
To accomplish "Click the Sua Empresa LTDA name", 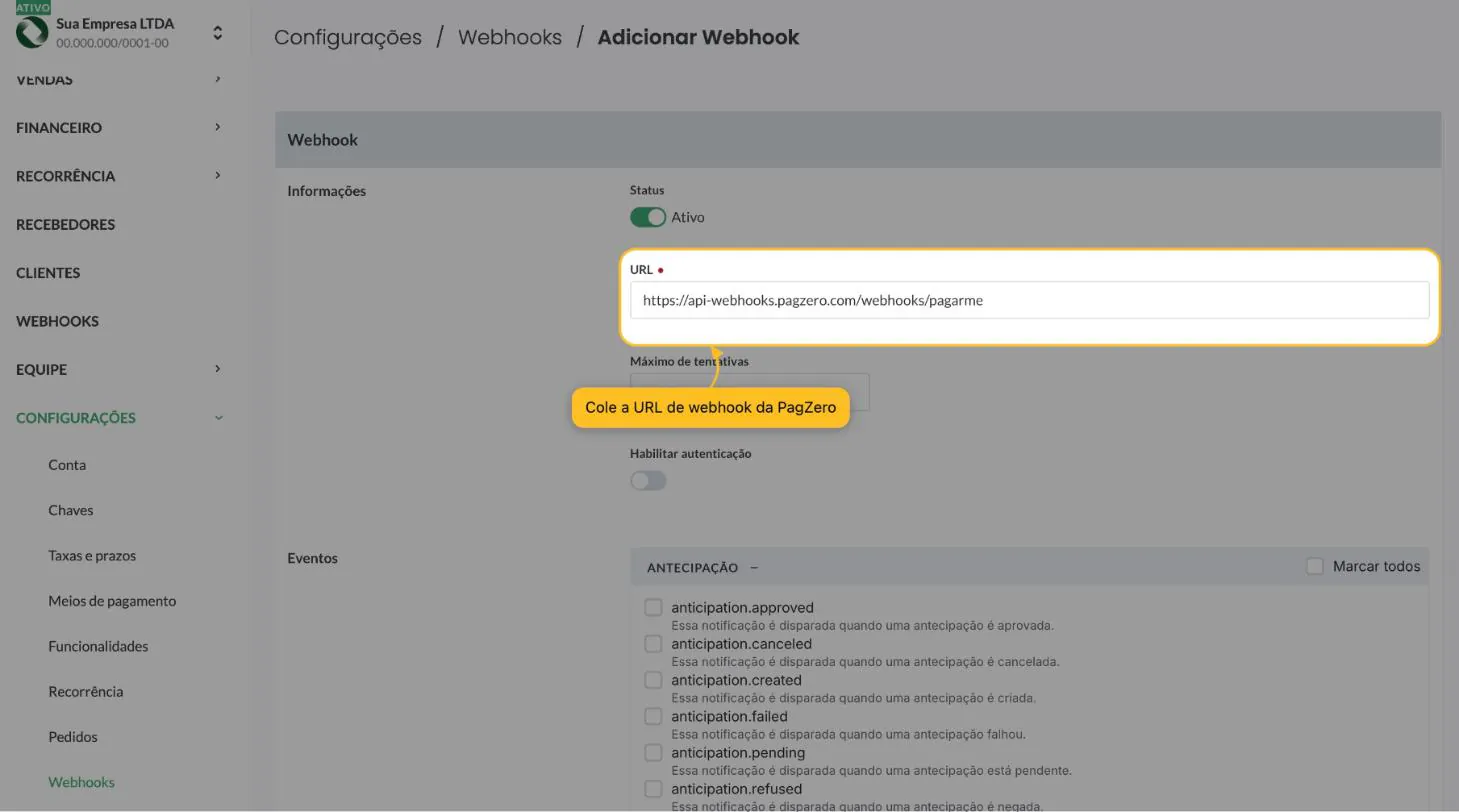I will 115,23.
